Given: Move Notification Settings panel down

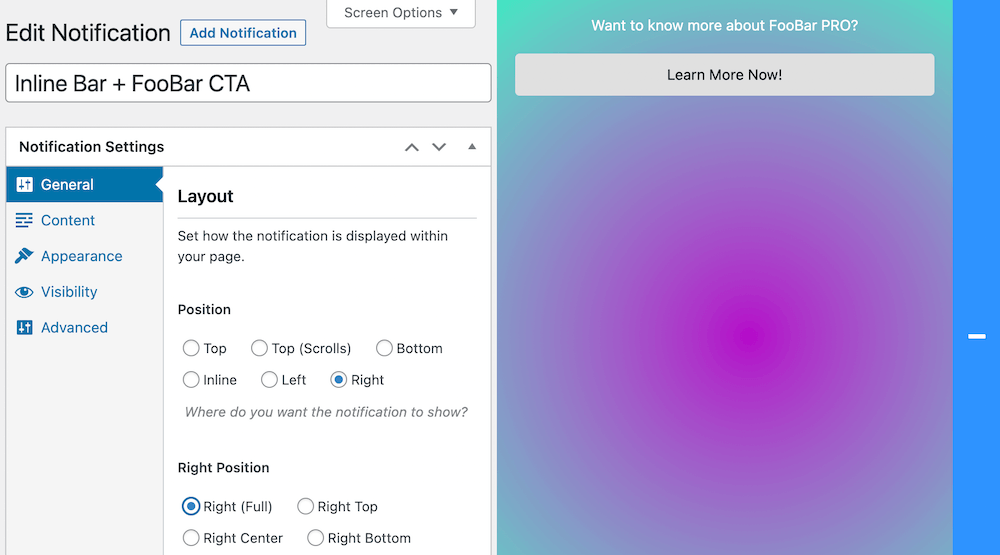Looking at the screenshot, I should [439, 147].
